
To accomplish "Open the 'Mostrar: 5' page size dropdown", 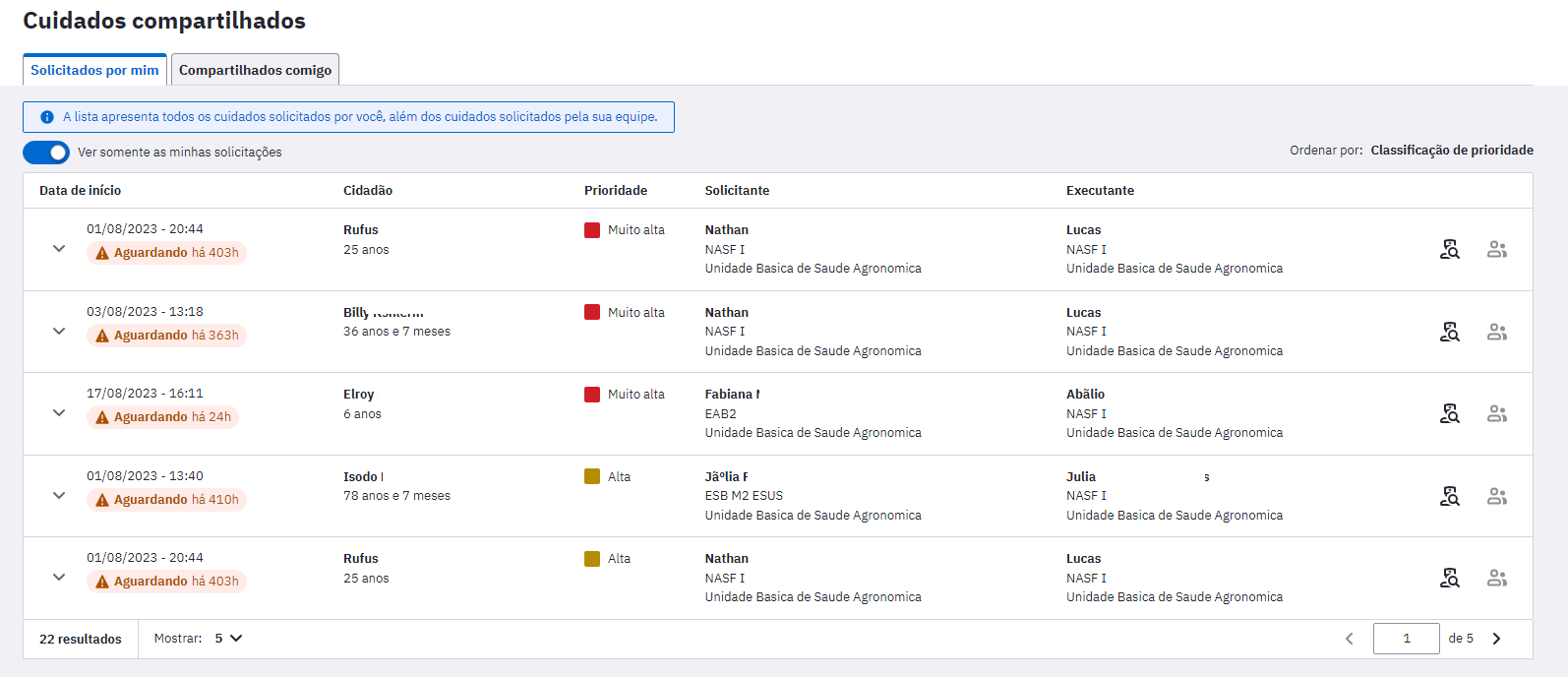I will pos(228,639).
